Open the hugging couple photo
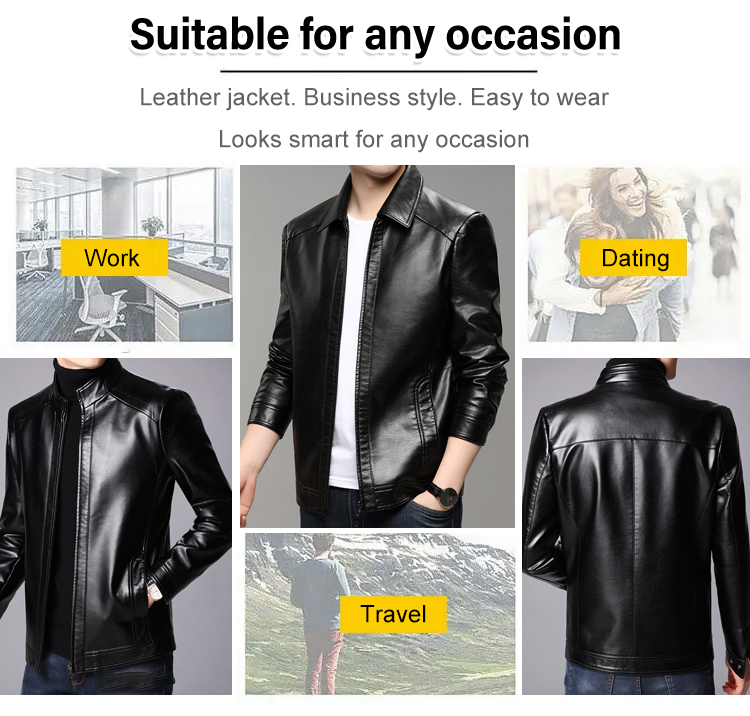750x716 pixels. tap(634, 254)
